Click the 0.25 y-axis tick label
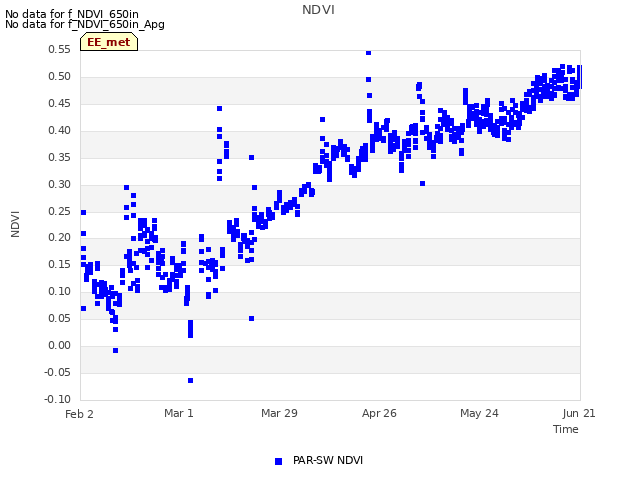The image size is (640, 480). [59, 211]
